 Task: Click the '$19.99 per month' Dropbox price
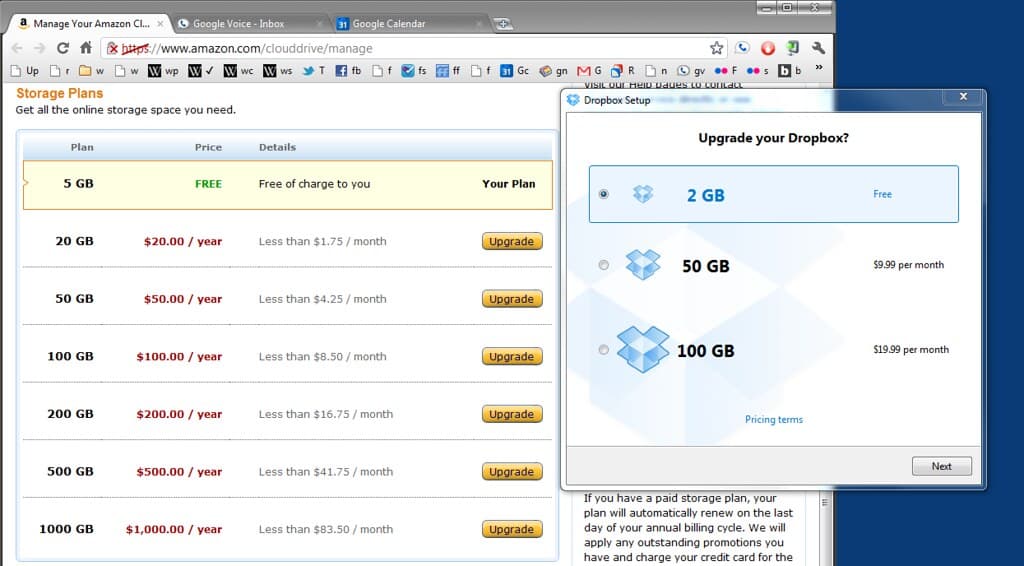click(911, 350)
